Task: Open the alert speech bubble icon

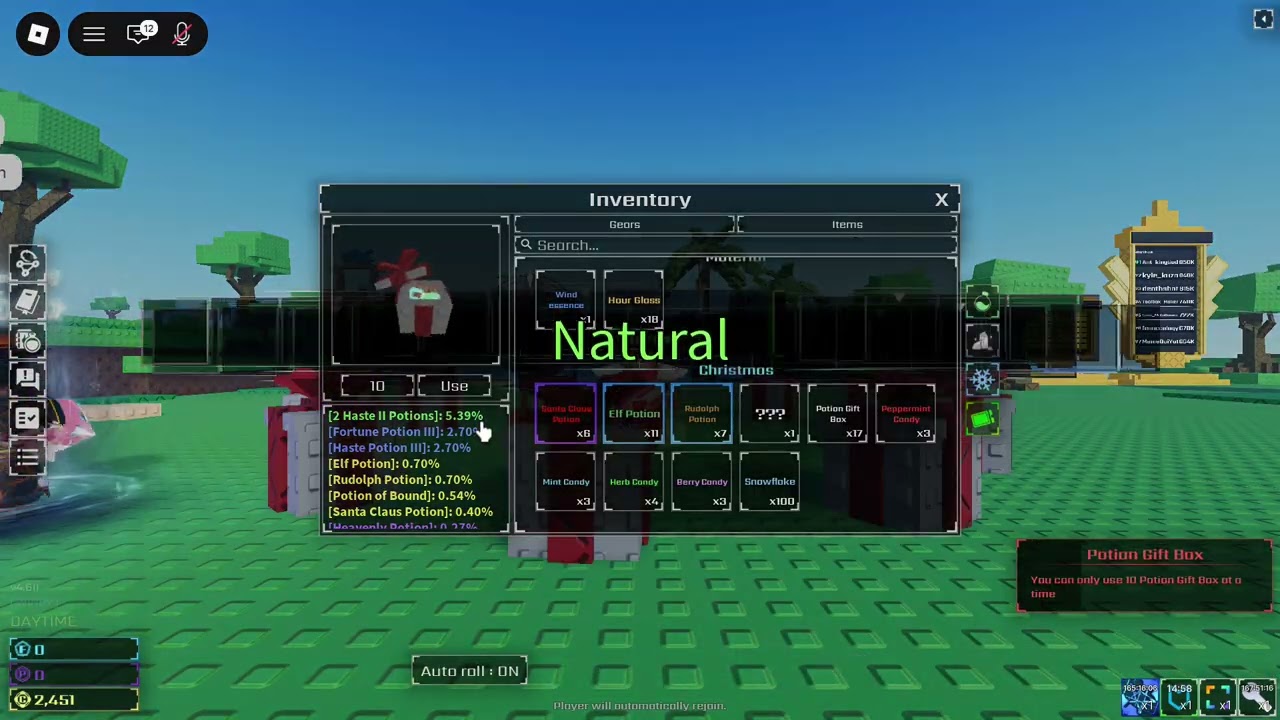Action: (x=27, y=379)
